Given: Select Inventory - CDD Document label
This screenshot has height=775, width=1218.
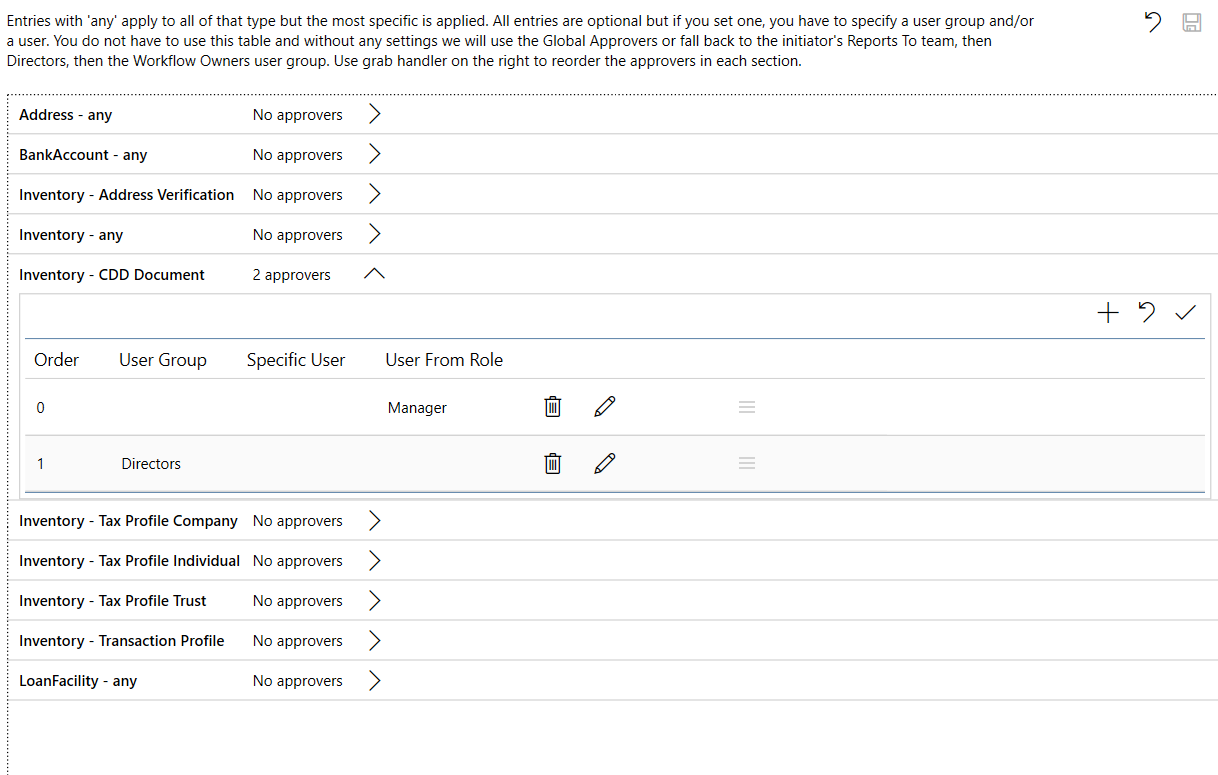Looking at the screenshot, I should coord(112,275).
